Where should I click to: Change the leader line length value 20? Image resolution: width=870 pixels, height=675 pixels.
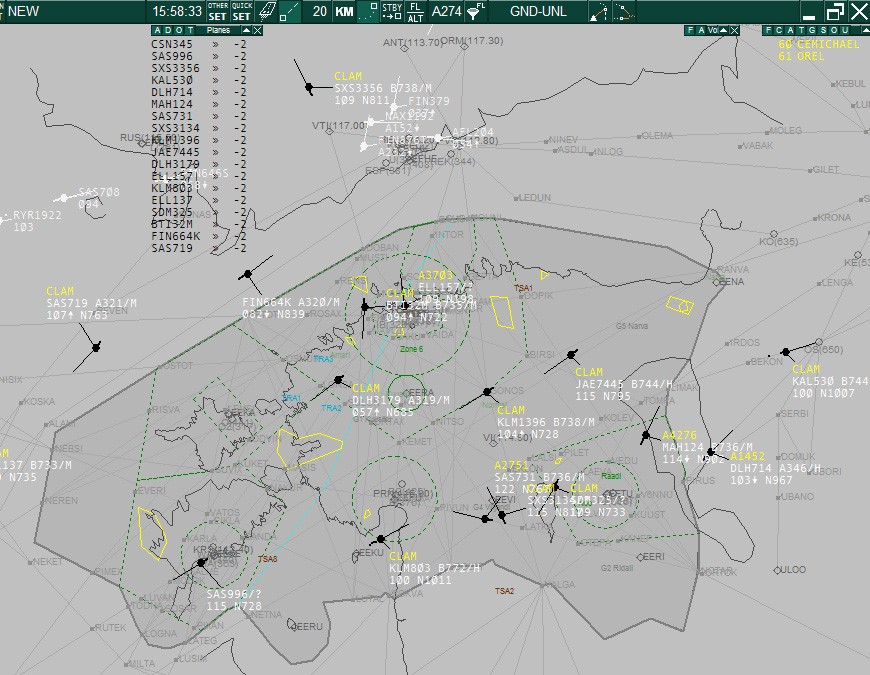tap(319, 12)
